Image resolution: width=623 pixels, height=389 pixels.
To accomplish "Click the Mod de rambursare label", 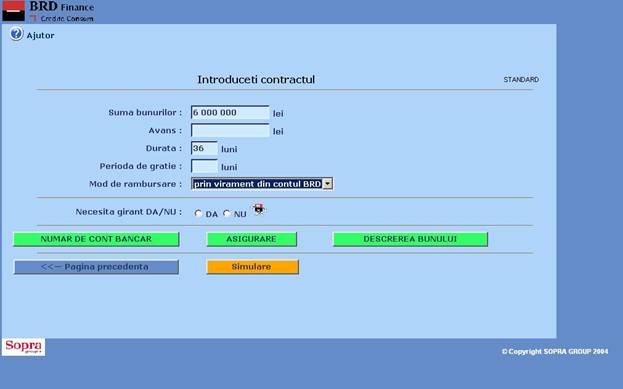I will 135,184.
